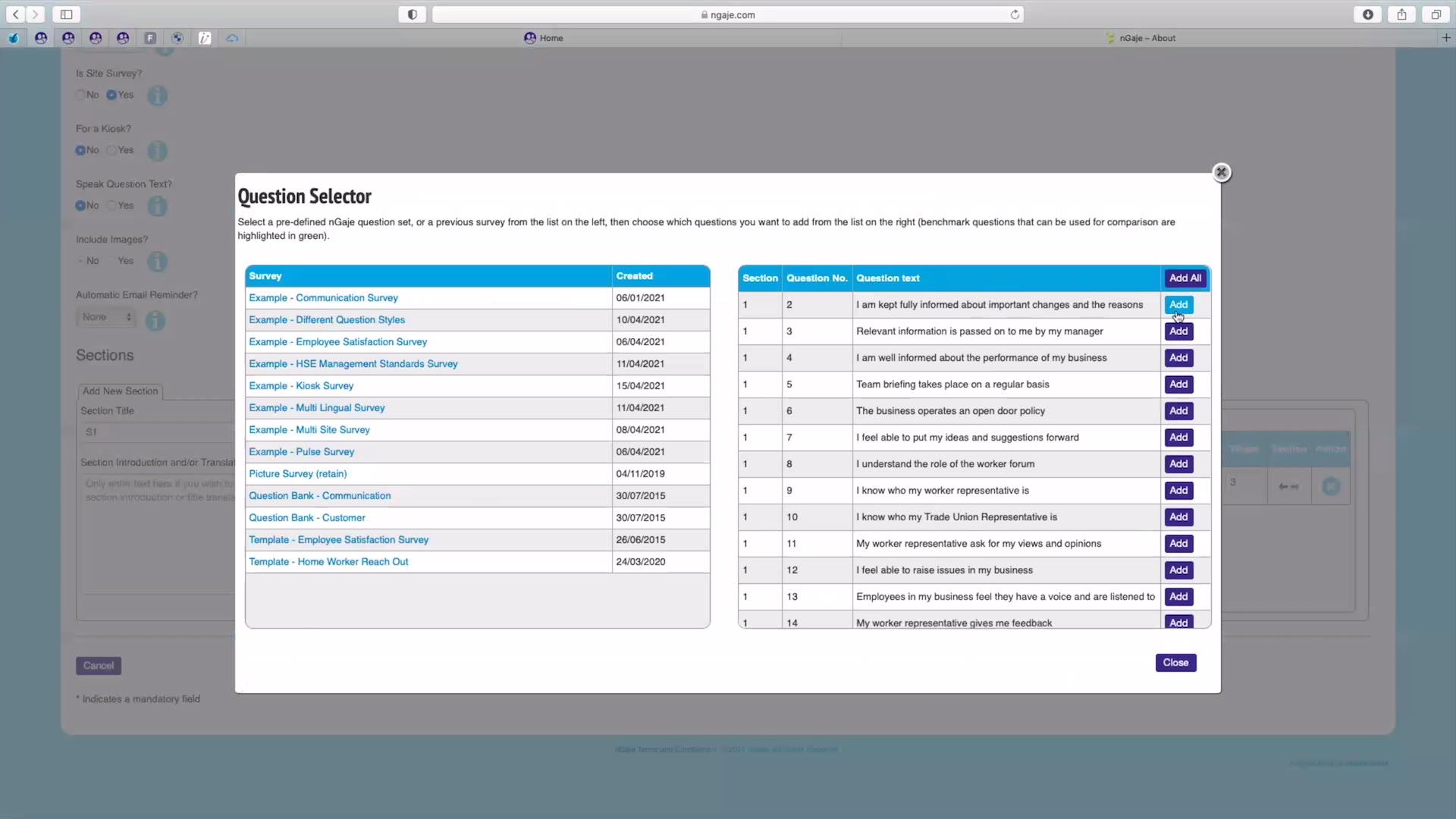This screenshot has width=1456, height=819.
Task: Select Yes for Speak Question Text
Action: 111,206
